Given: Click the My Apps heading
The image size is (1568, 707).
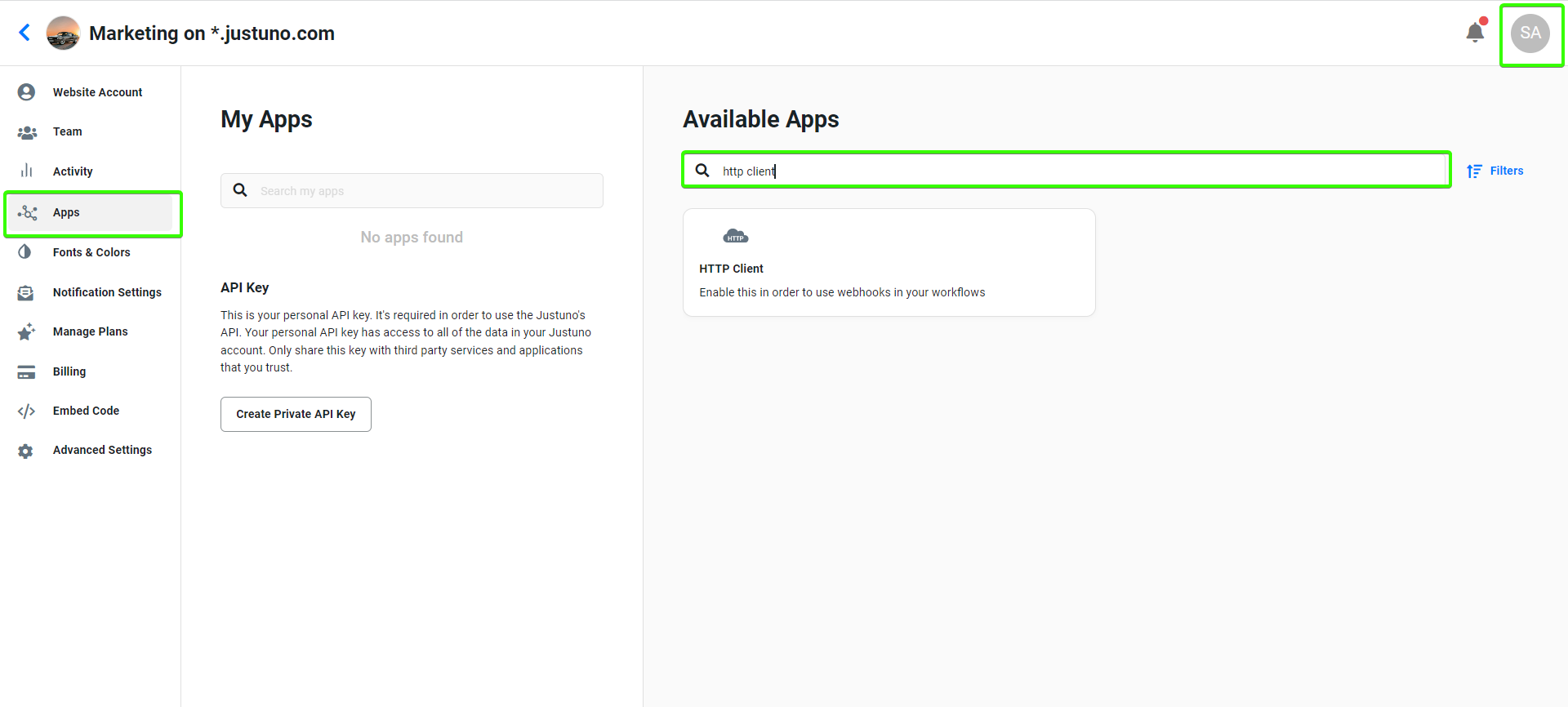Looking at the screenshot, I should click(x=266, y=119).
